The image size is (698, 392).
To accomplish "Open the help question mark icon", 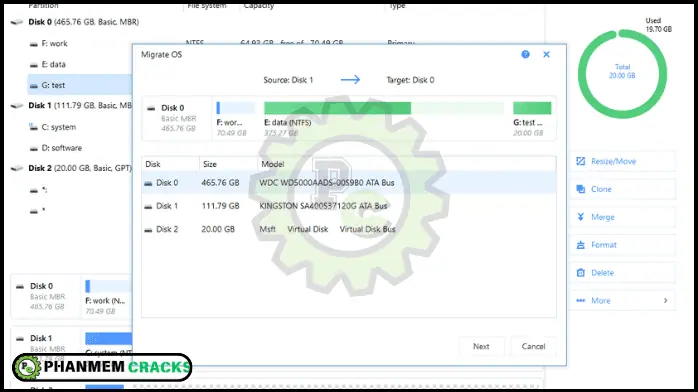I will (x=525, y=54).
